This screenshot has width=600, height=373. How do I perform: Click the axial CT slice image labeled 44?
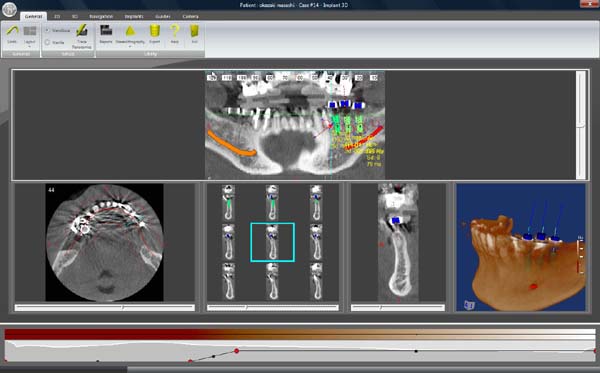pyautogui.click(x=104, y=243)
